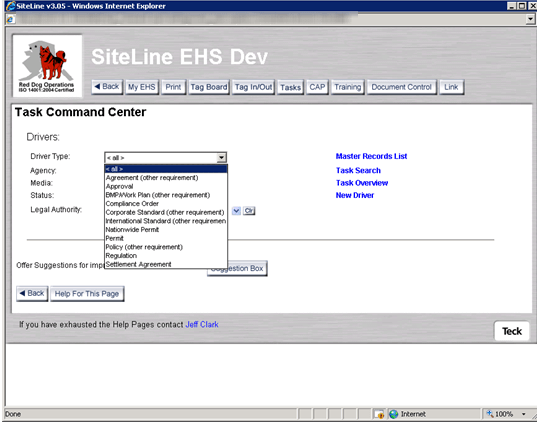The image size is (537, 424).
Task: Click the Clr button beside Legal Authority
Action: [249, 211]
